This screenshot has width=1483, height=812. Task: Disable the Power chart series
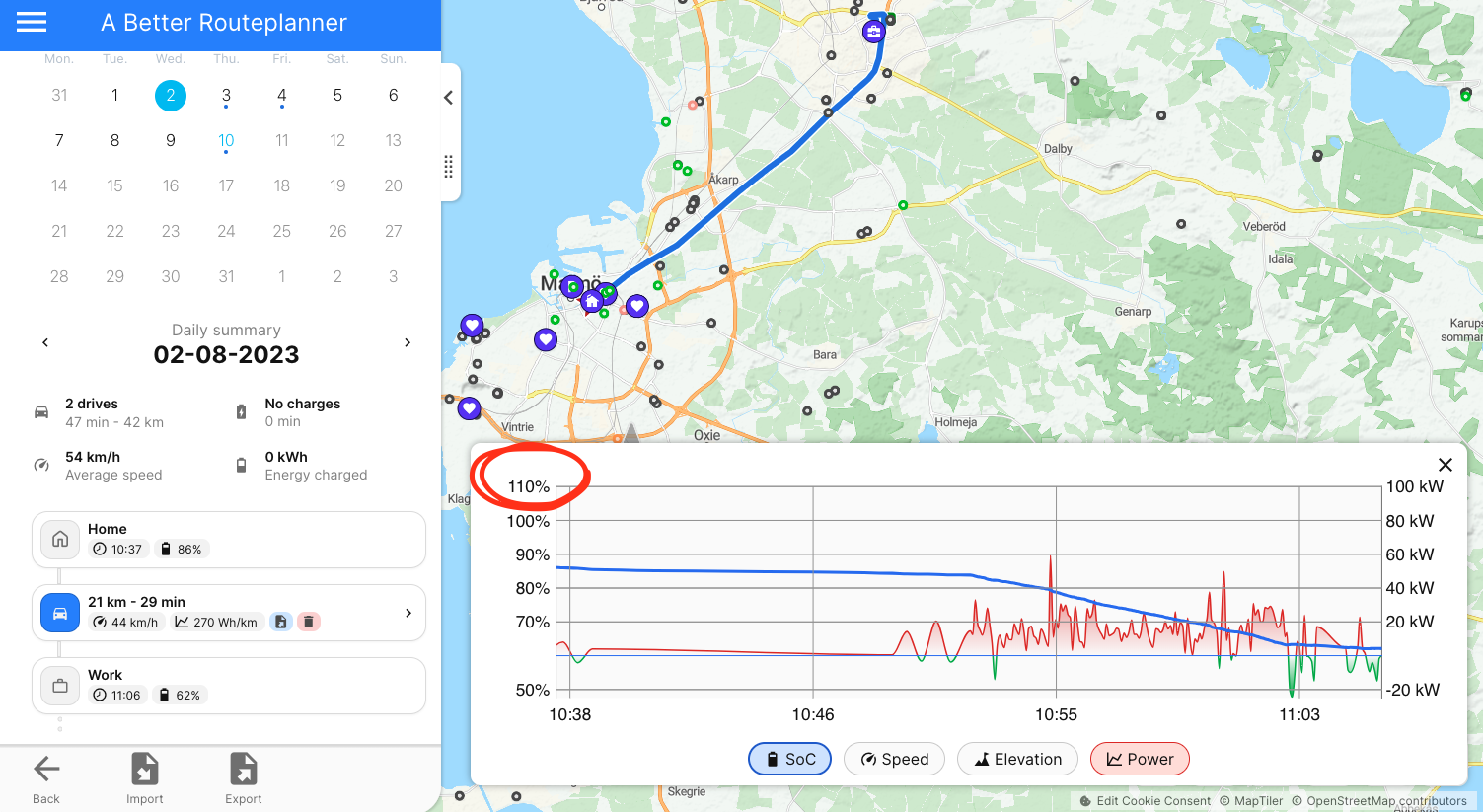1140,759
